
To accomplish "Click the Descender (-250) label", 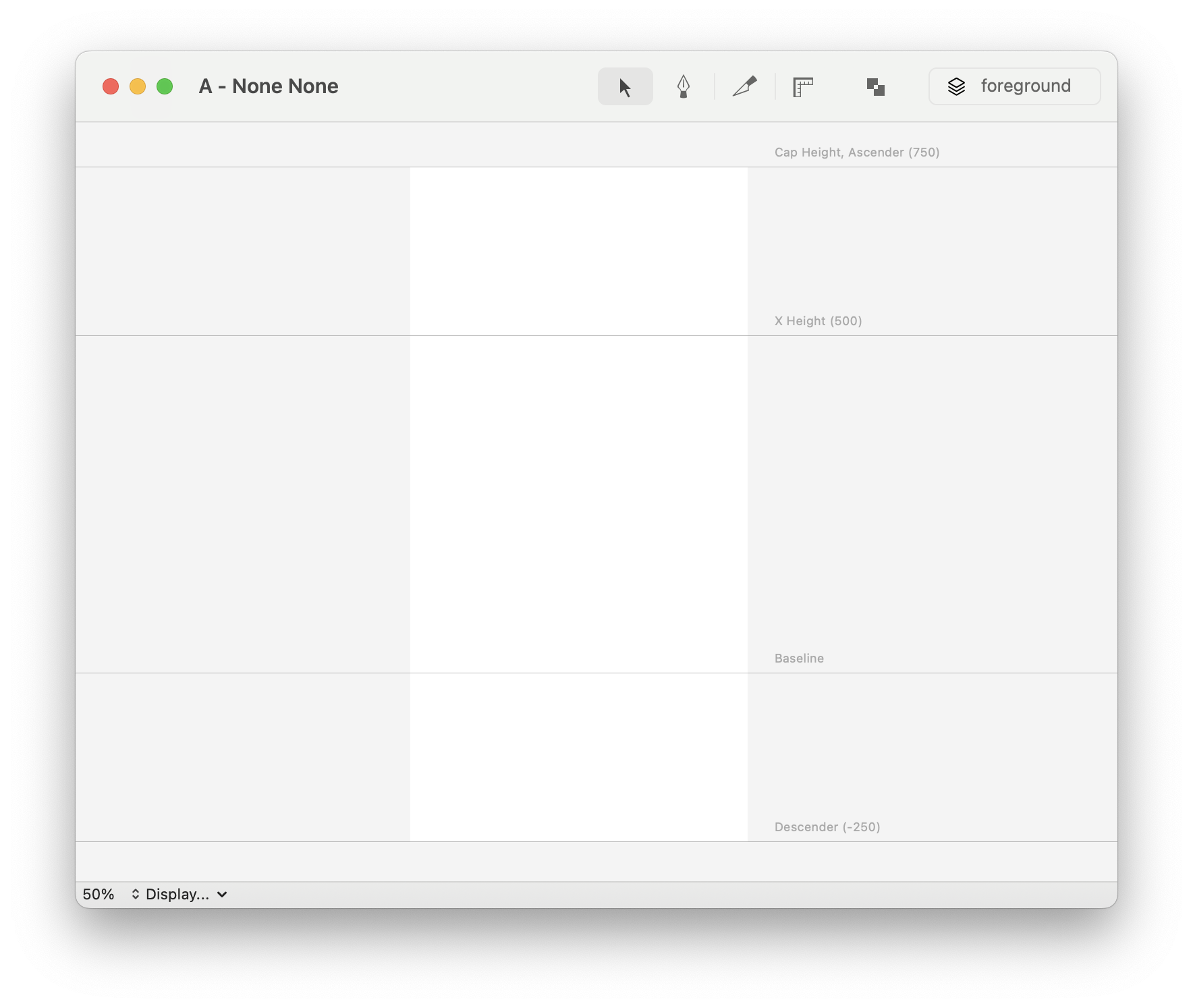I will pyautogui.click(x=827, y=827).
